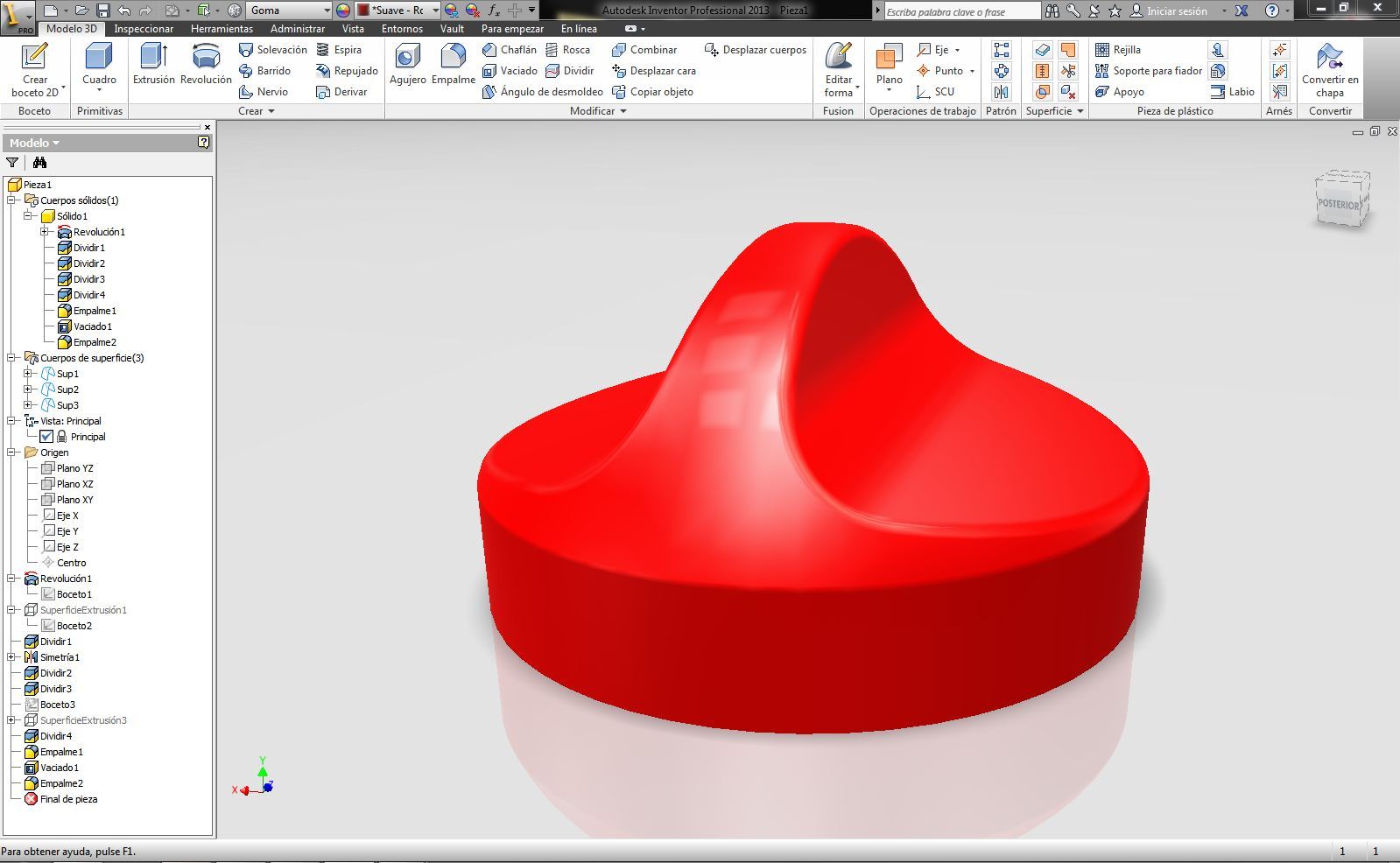Choose the Chaflán chamfer tool
This screenshot has width=1400, height=863.
pyautogui.click(x=509, y=50)
